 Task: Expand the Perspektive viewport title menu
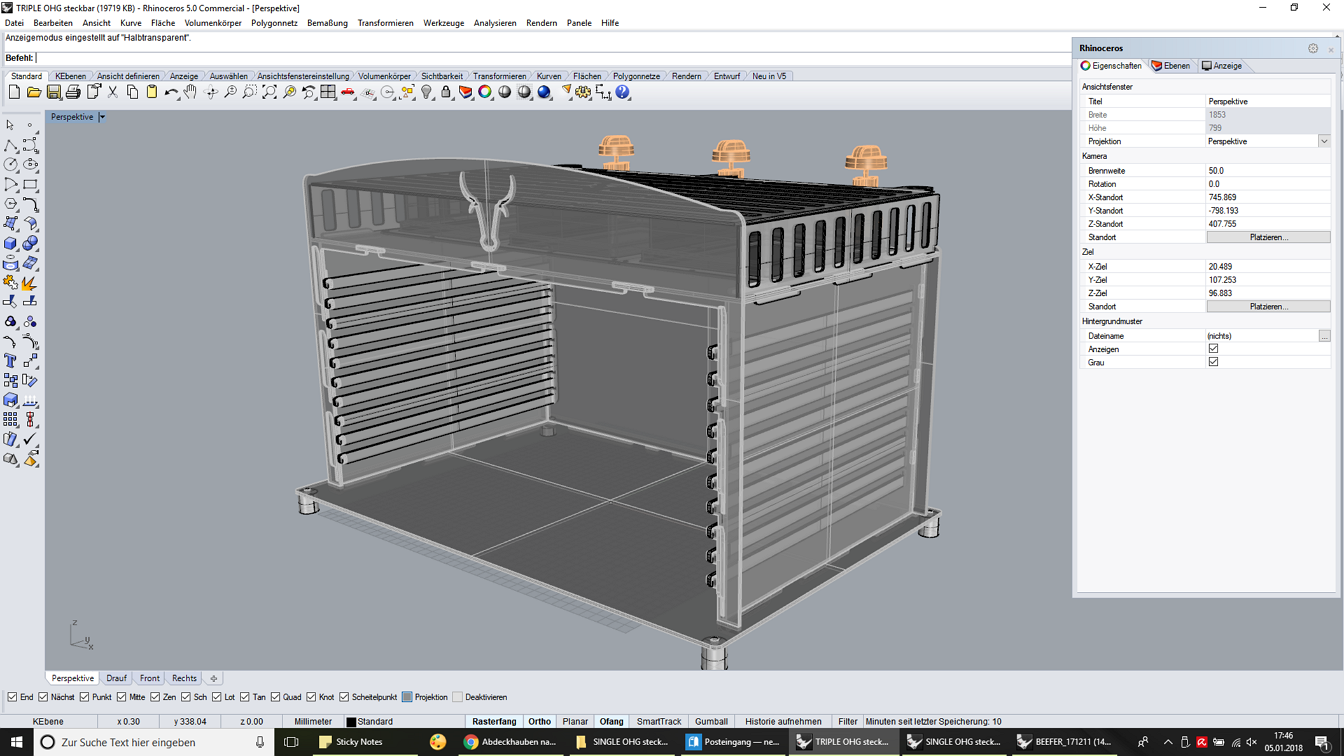tap(102, 117)
